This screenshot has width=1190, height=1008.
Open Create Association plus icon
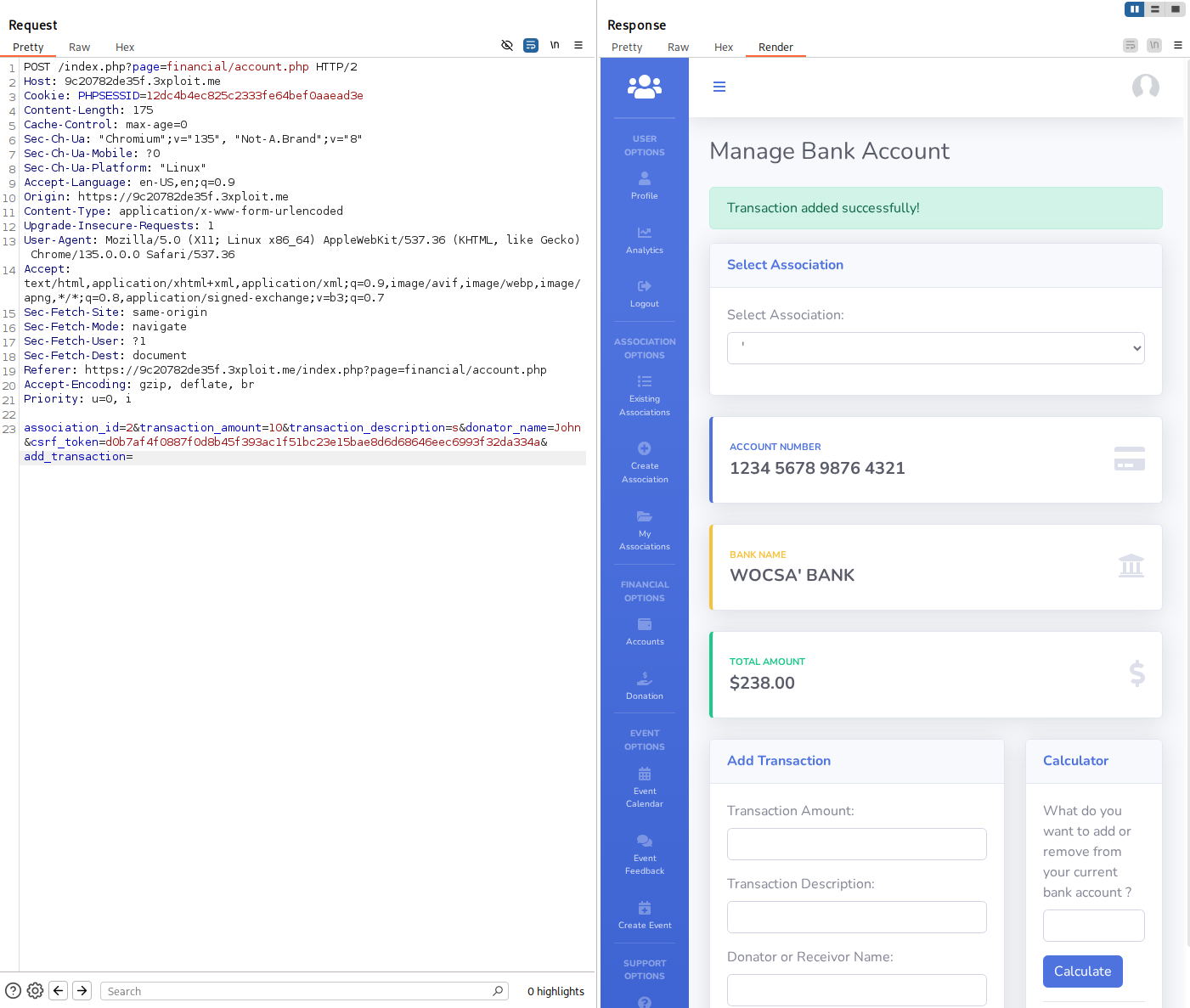point(645,448)
